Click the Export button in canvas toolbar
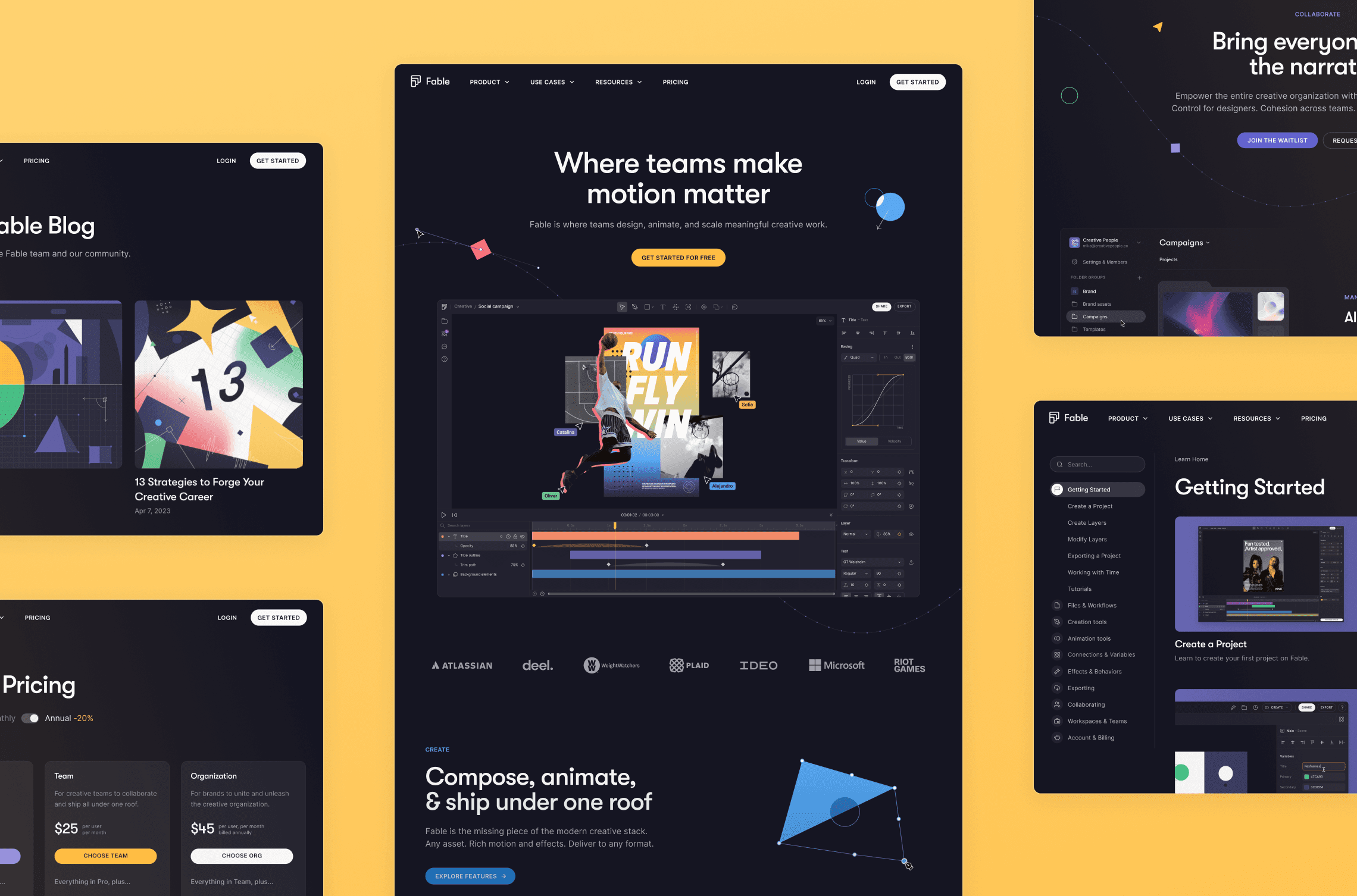1357x896 pixels. 904,306
